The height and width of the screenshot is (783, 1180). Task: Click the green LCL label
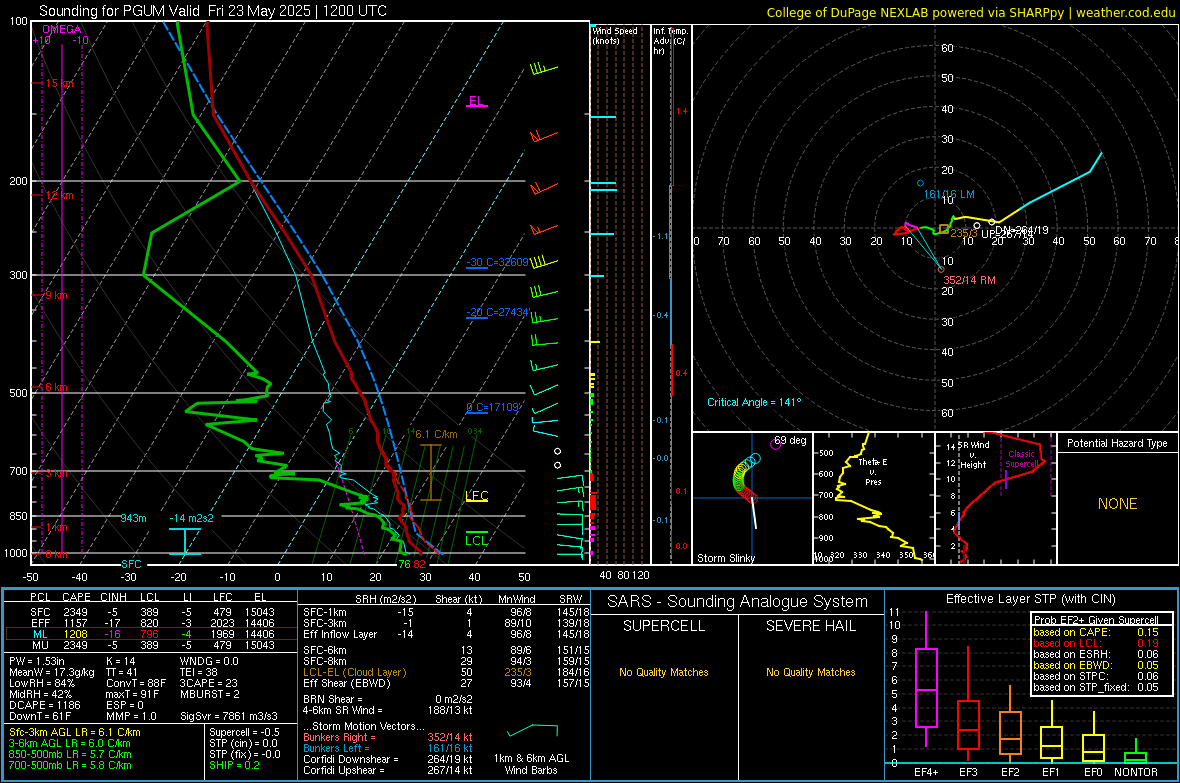click(476, 540)
